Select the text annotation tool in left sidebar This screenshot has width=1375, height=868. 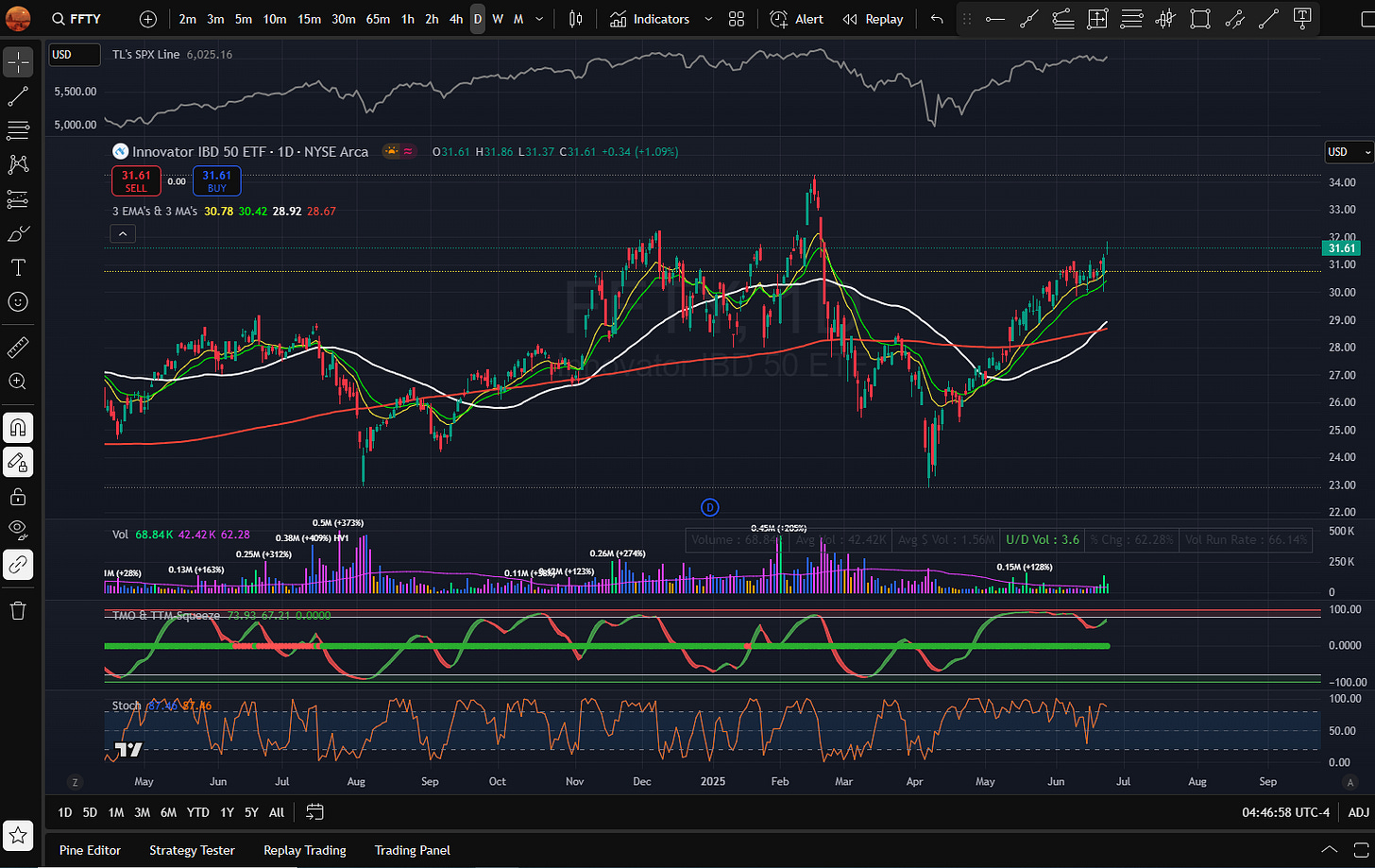18,268
